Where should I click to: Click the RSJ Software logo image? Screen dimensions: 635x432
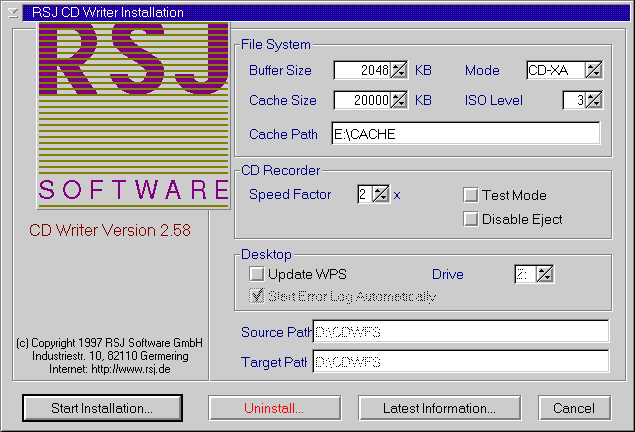[x=134, y=115]
